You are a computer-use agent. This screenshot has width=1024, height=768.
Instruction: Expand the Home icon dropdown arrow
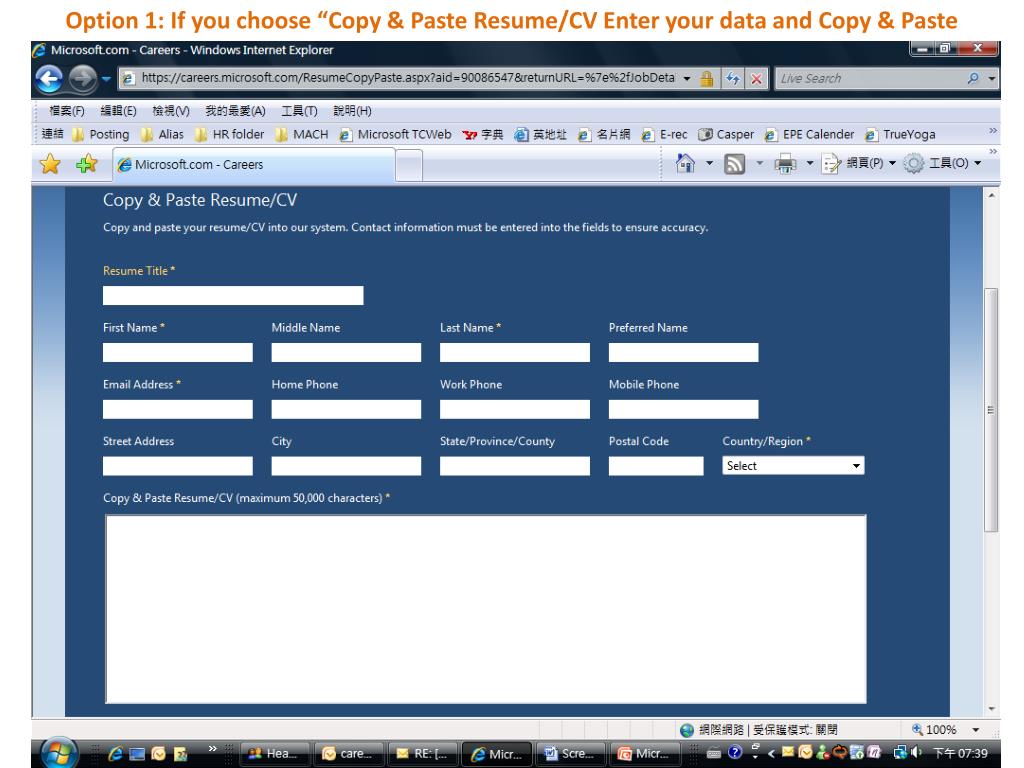click(x=709, y=163)
